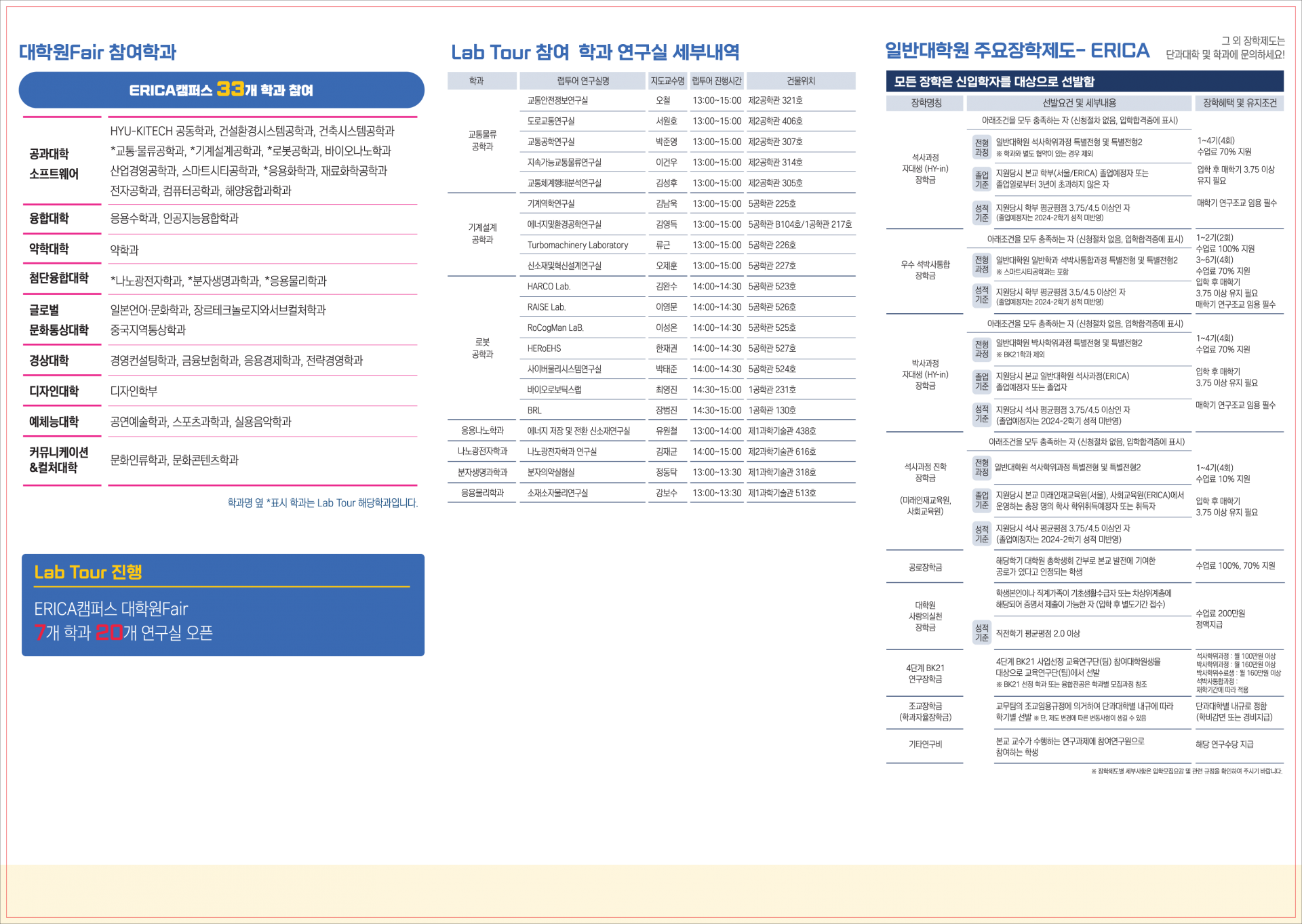Click the '나노광전자학과' department cell
Screen dimensions: 1302x924
click(482, 451)
